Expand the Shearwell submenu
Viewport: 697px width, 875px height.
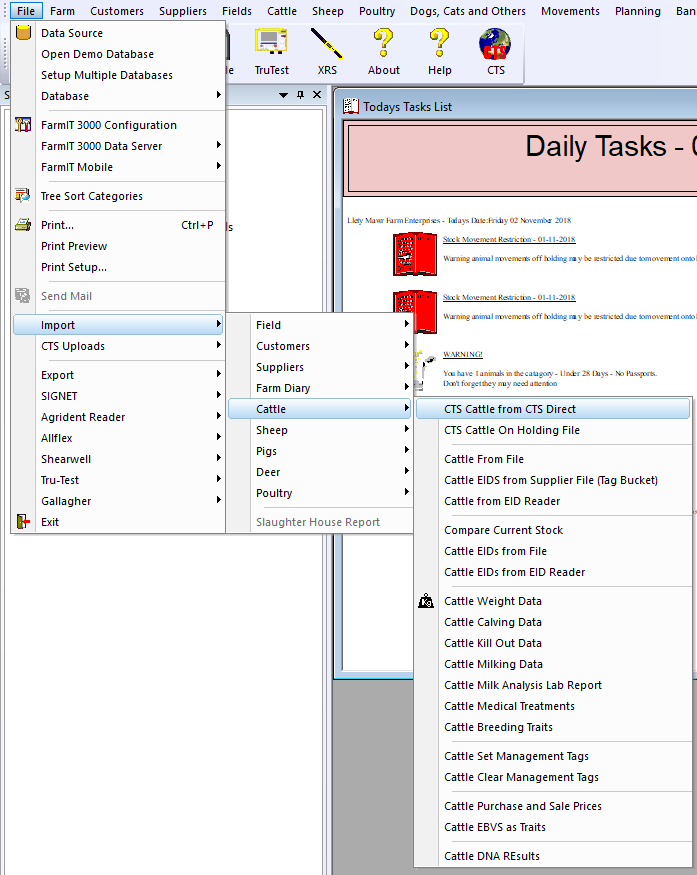[118, 459]
